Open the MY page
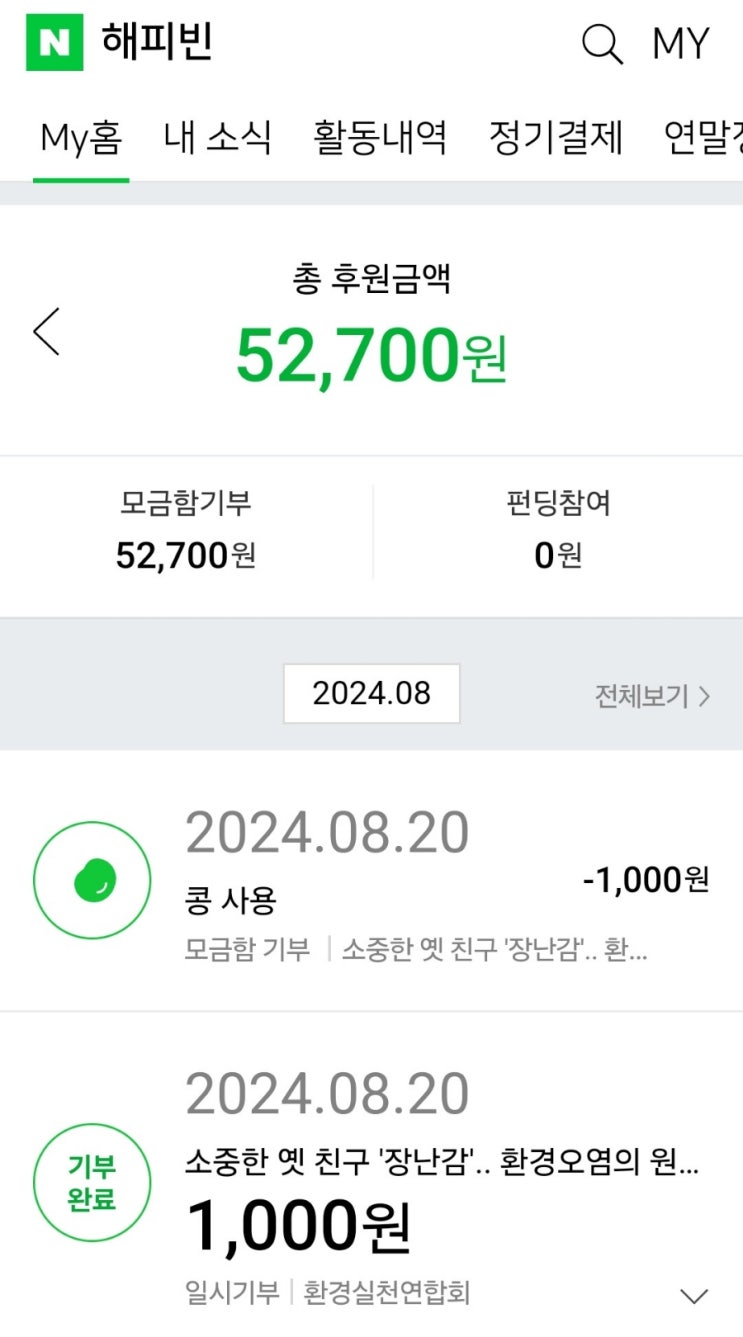 click(x=681, y=44)
